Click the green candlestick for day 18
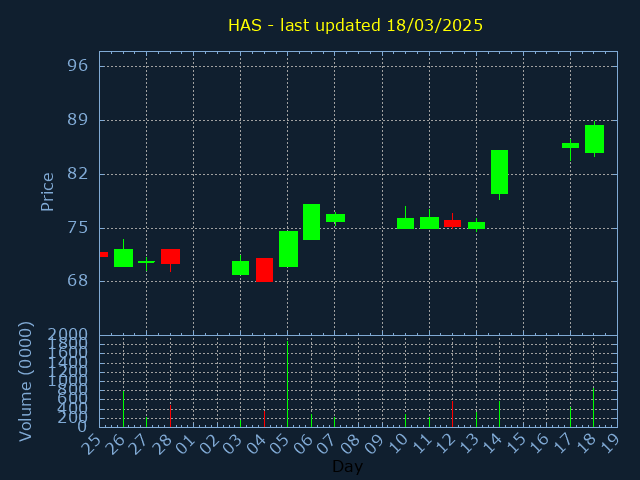This screenshot has height=480, width=640. (594, 139)
